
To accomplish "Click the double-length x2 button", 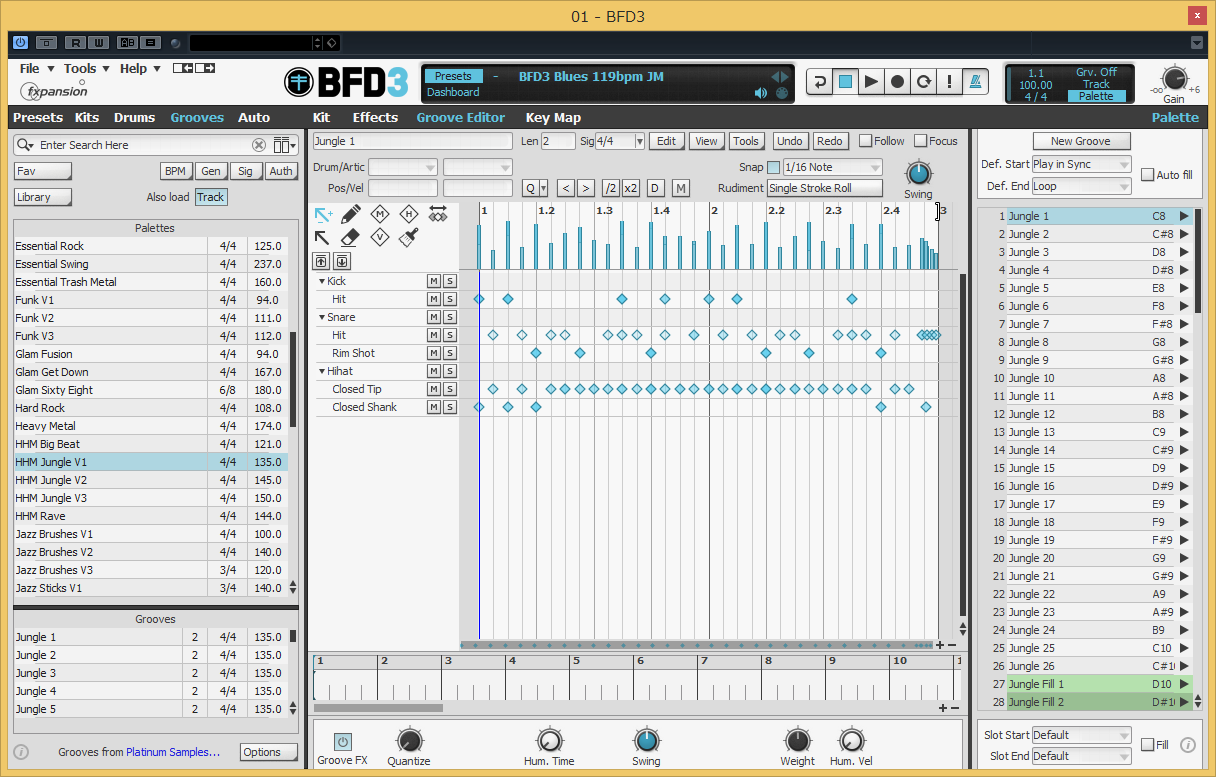I will click(631, 188).
